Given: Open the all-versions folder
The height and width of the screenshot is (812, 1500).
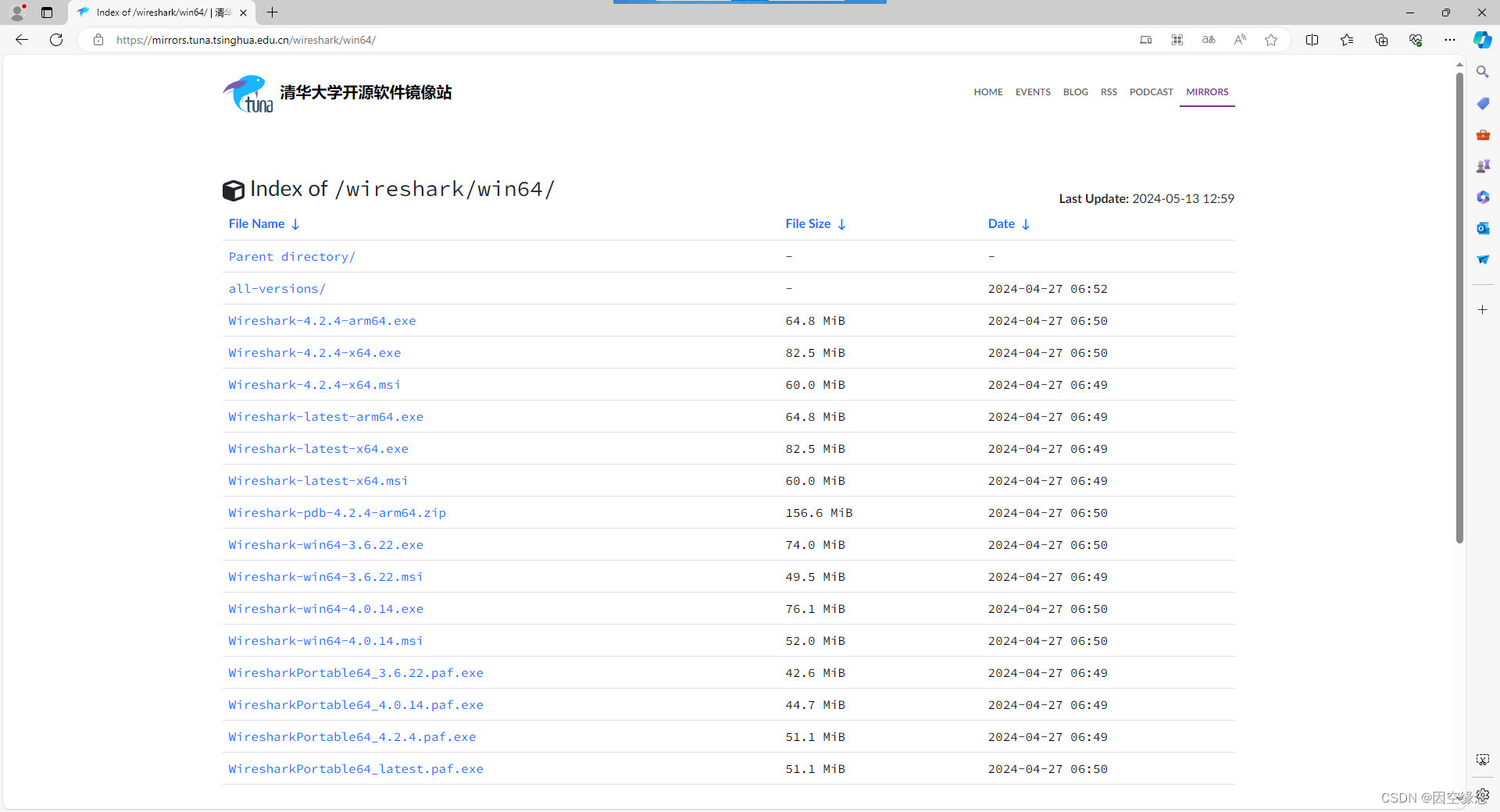Looking at the screenshot, I should point(277,289).
